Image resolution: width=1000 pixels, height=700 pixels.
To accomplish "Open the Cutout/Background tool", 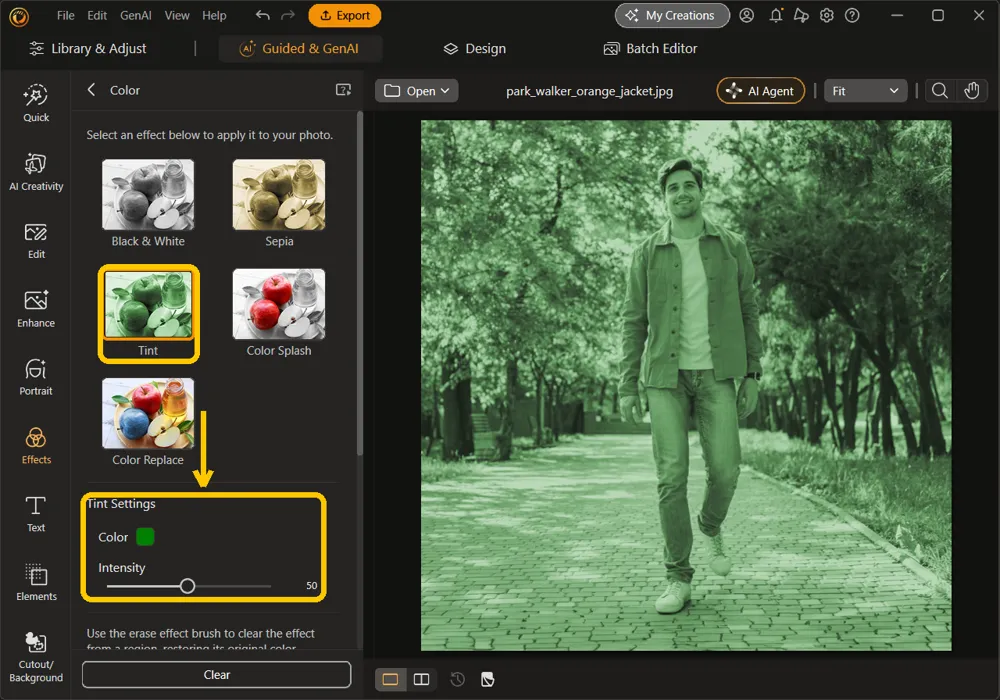I will [36, 657].
